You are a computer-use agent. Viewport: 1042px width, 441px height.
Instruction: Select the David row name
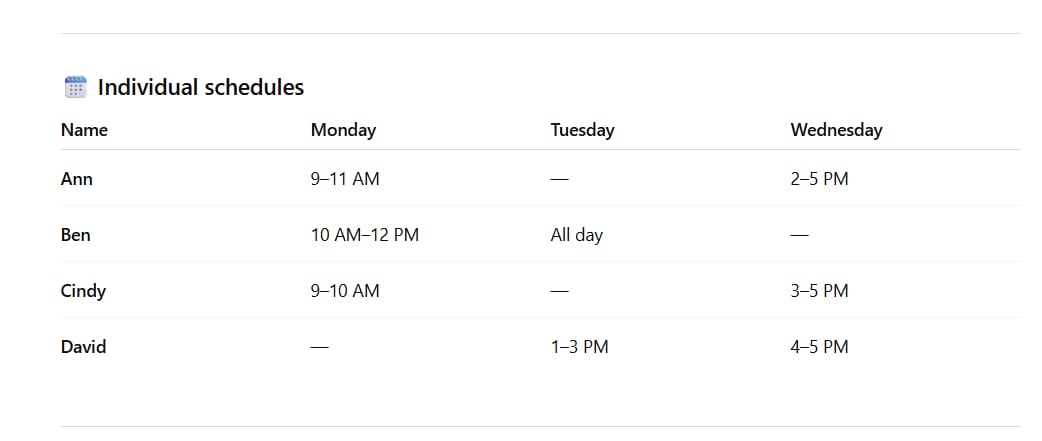click(84, 347)
